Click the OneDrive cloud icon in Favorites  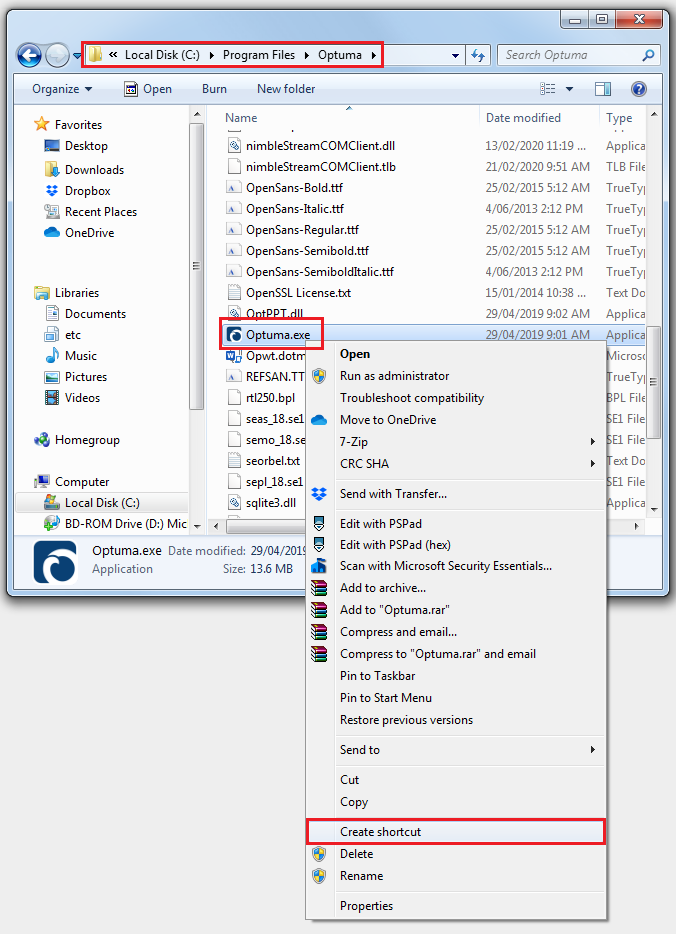(x=52, y=232)
